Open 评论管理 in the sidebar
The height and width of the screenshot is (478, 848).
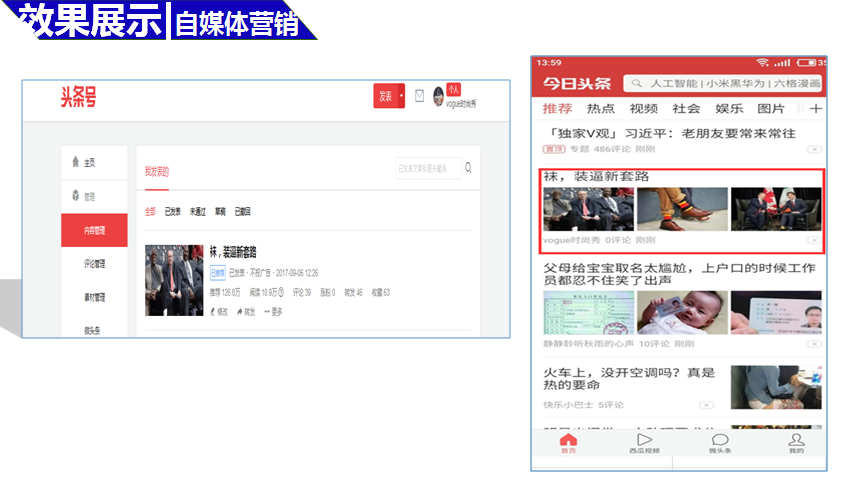click(x=94, y=264)
